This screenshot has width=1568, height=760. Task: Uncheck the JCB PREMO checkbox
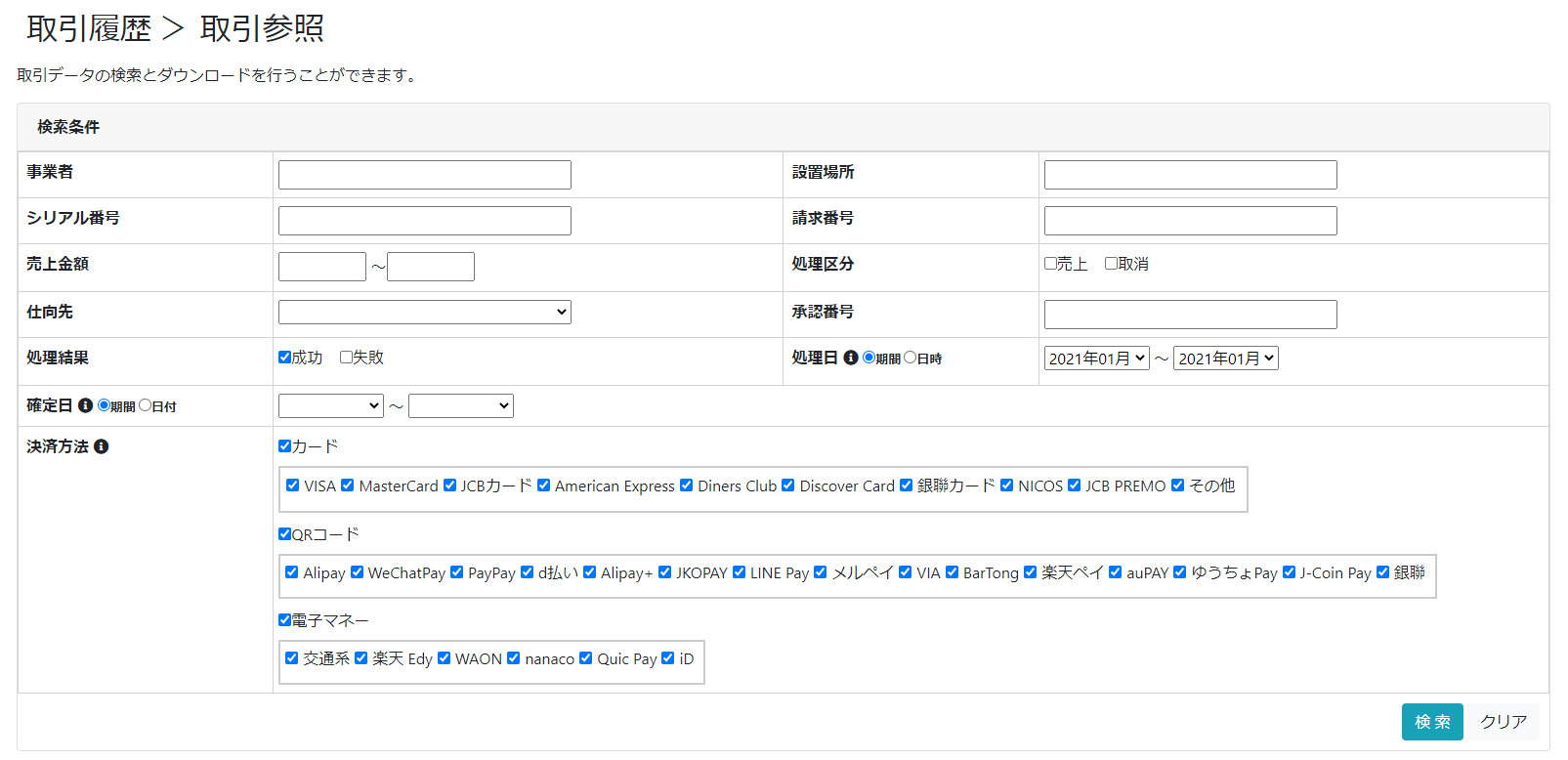pyautogui.click(x=1074, y=486)
